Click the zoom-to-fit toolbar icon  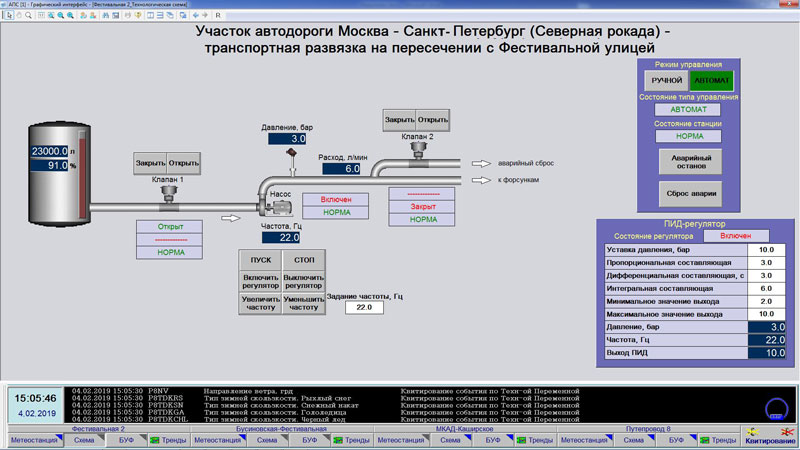click(51, 15)
